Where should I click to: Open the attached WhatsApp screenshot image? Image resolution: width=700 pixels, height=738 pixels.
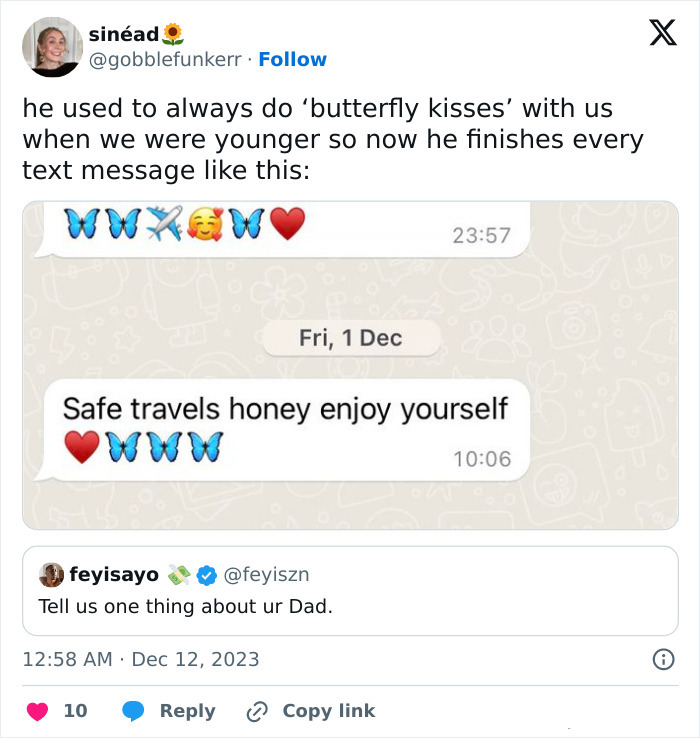350,365
